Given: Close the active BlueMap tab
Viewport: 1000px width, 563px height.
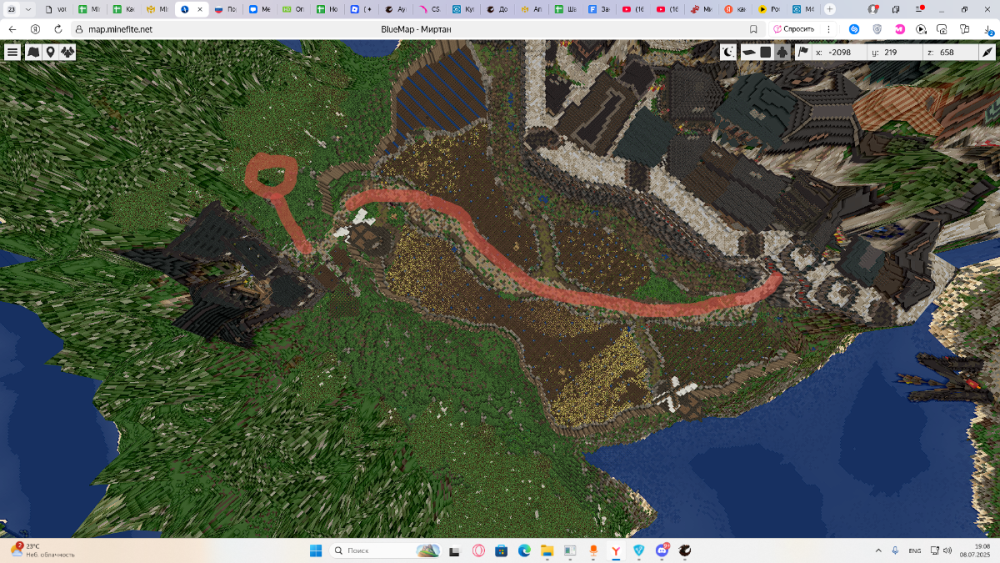Looking at the screenshot, I should [200, 9].
